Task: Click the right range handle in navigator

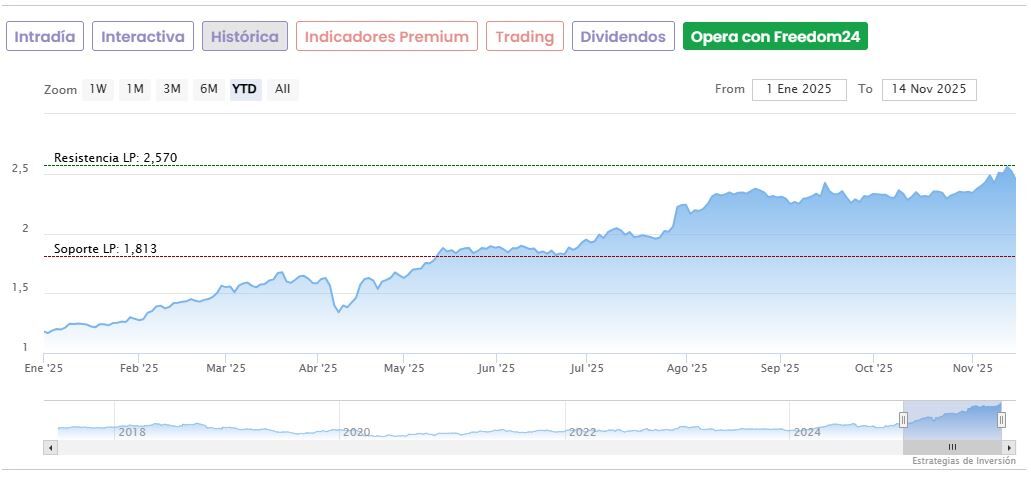Action: (x=1001, y=421)
